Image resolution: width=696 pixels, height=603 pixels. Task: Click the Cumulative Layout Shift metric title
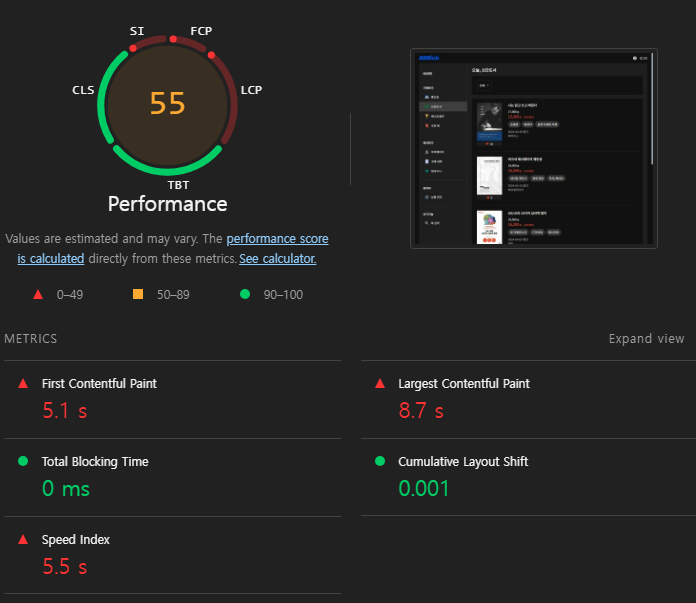pyautogui.click(x=463, y=462)
